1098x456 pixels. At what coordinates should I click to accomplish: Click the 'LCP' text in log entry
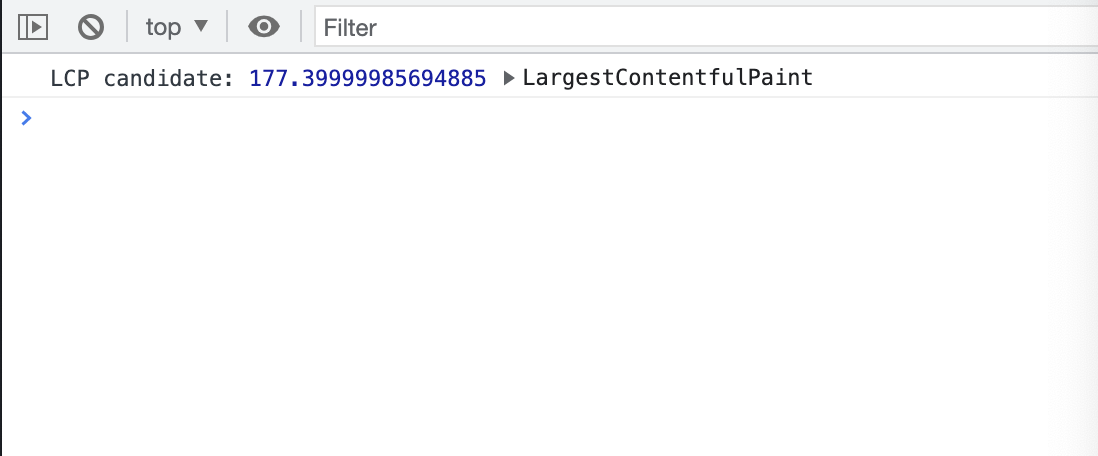coord(70,78)
